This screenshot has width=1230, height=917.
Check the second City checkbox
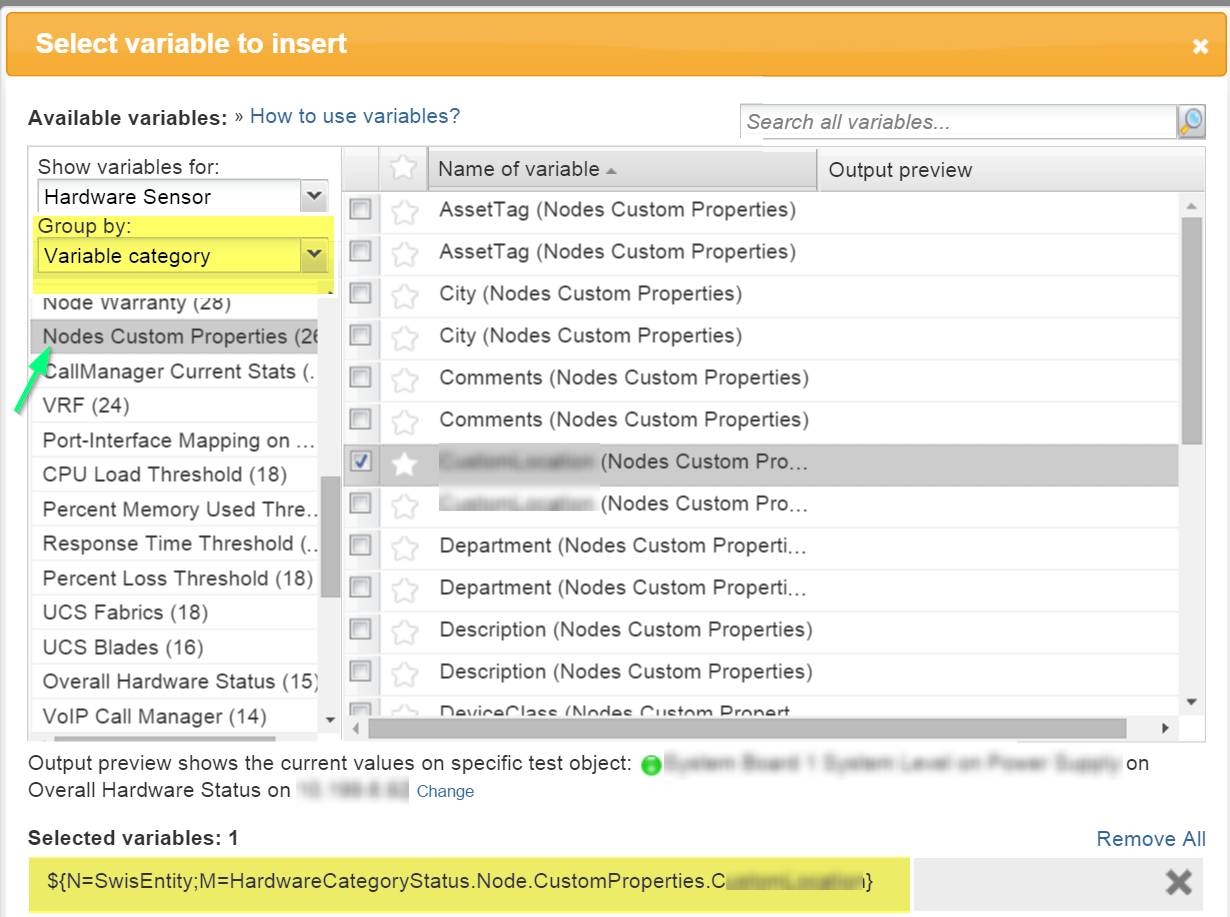[x=360, y=335]
